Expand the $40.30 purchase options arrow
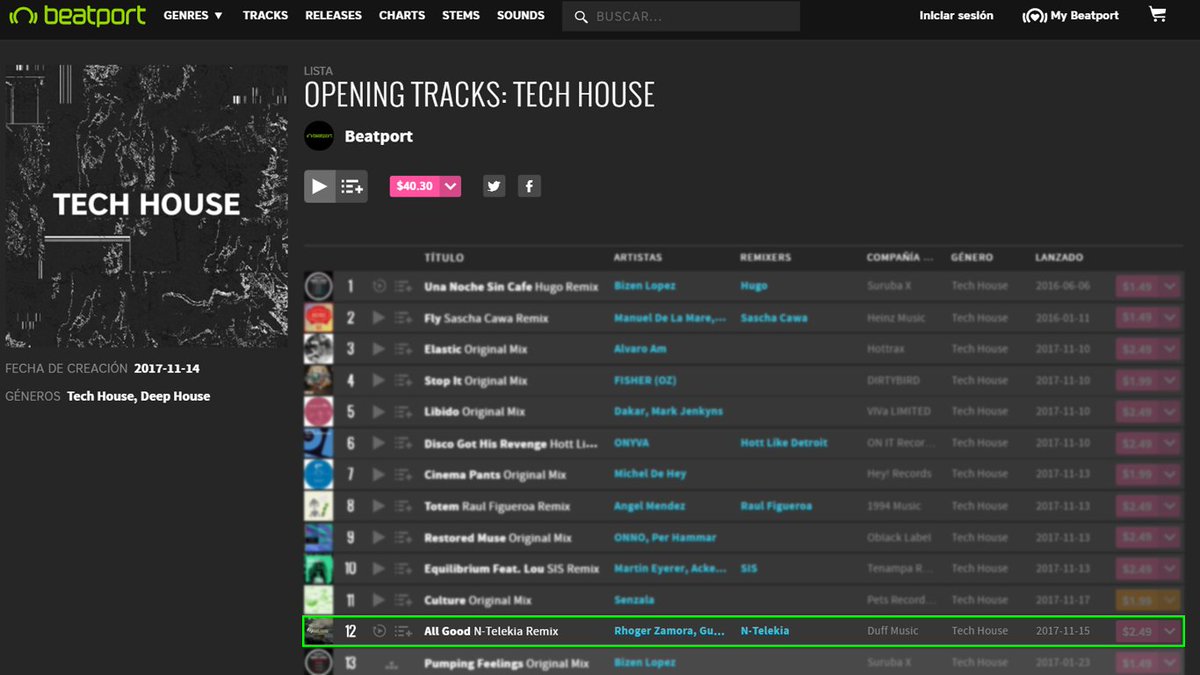This screenshot has width=1200, height=675. tap(451, 186)
